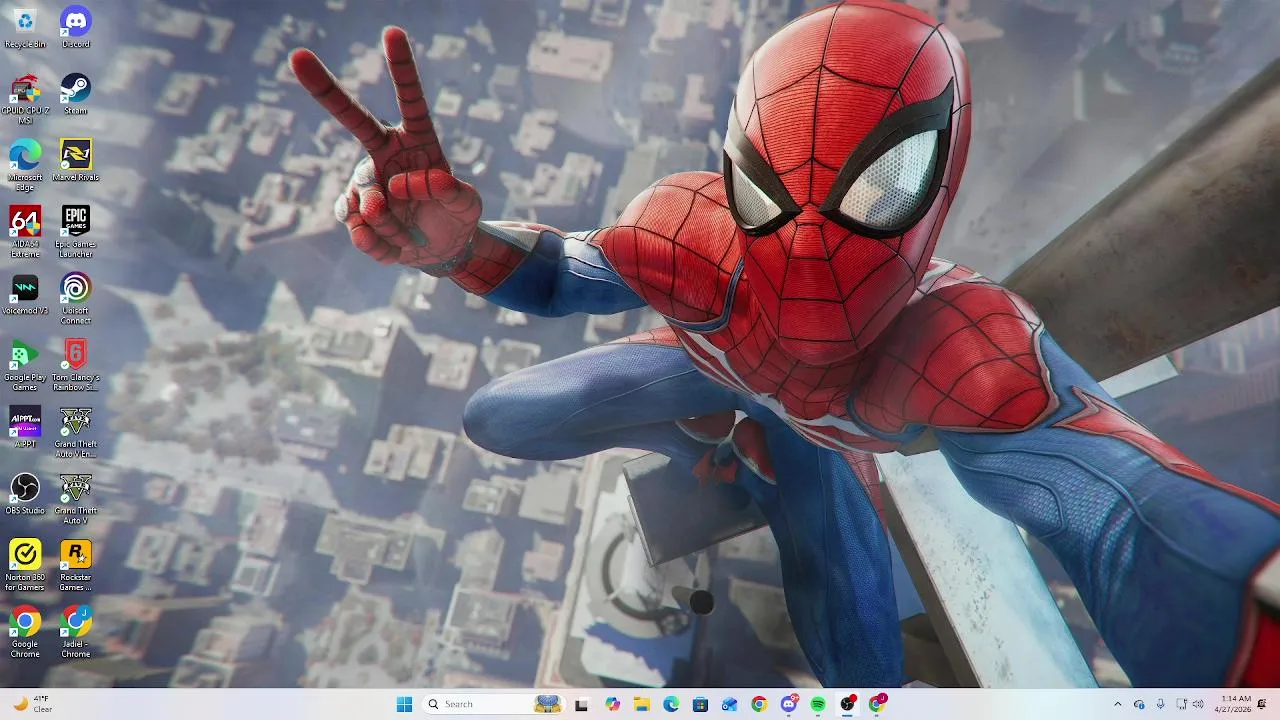This screenshot has width=1280, height=720.
Task: Click the microphone tray icon
Action: pos(1160,704)
